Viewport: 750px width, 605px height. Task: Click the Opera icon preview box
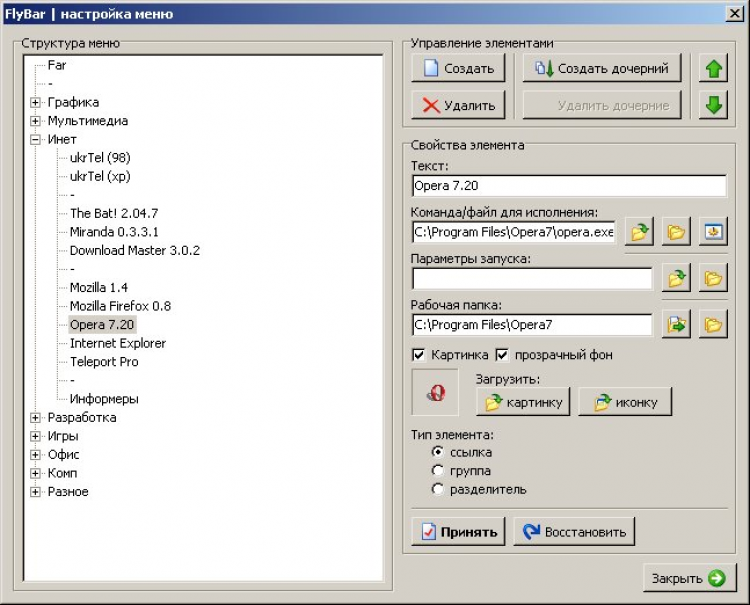[435, 392]
